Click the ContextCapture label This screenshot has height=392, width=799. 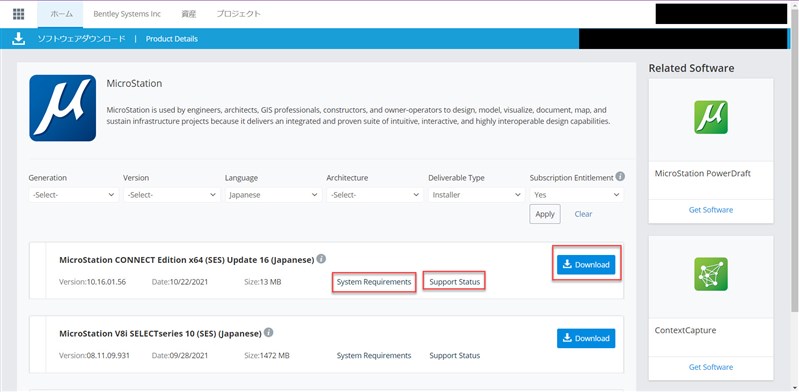[685, 330]
